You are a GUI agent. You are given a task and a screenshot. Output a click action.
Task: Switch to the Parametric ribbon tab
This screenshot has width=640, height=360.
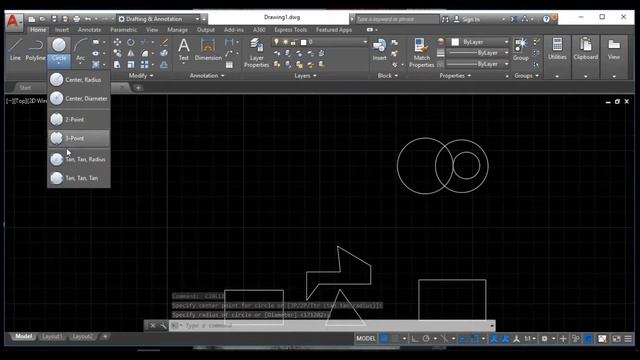[x=124, y=30]
